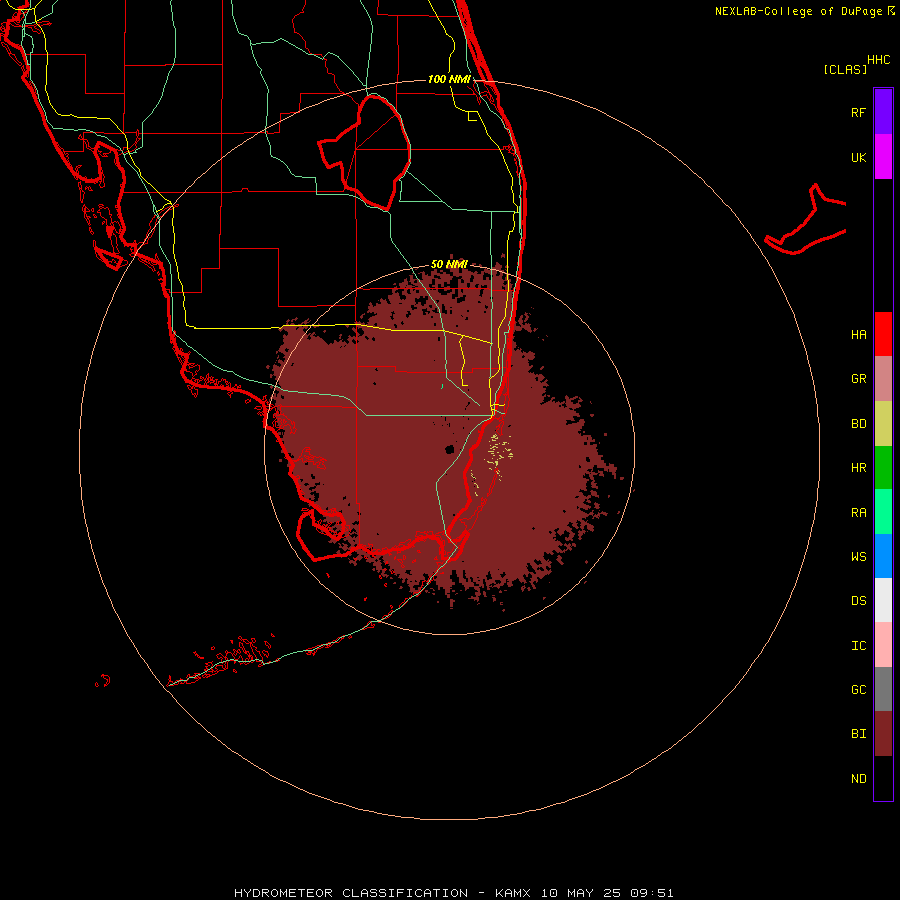This screenshot has width=900, height=900.
Task: Click the 100 NMI range ring label
Action: pyautogui.click(x=449, y=79)
